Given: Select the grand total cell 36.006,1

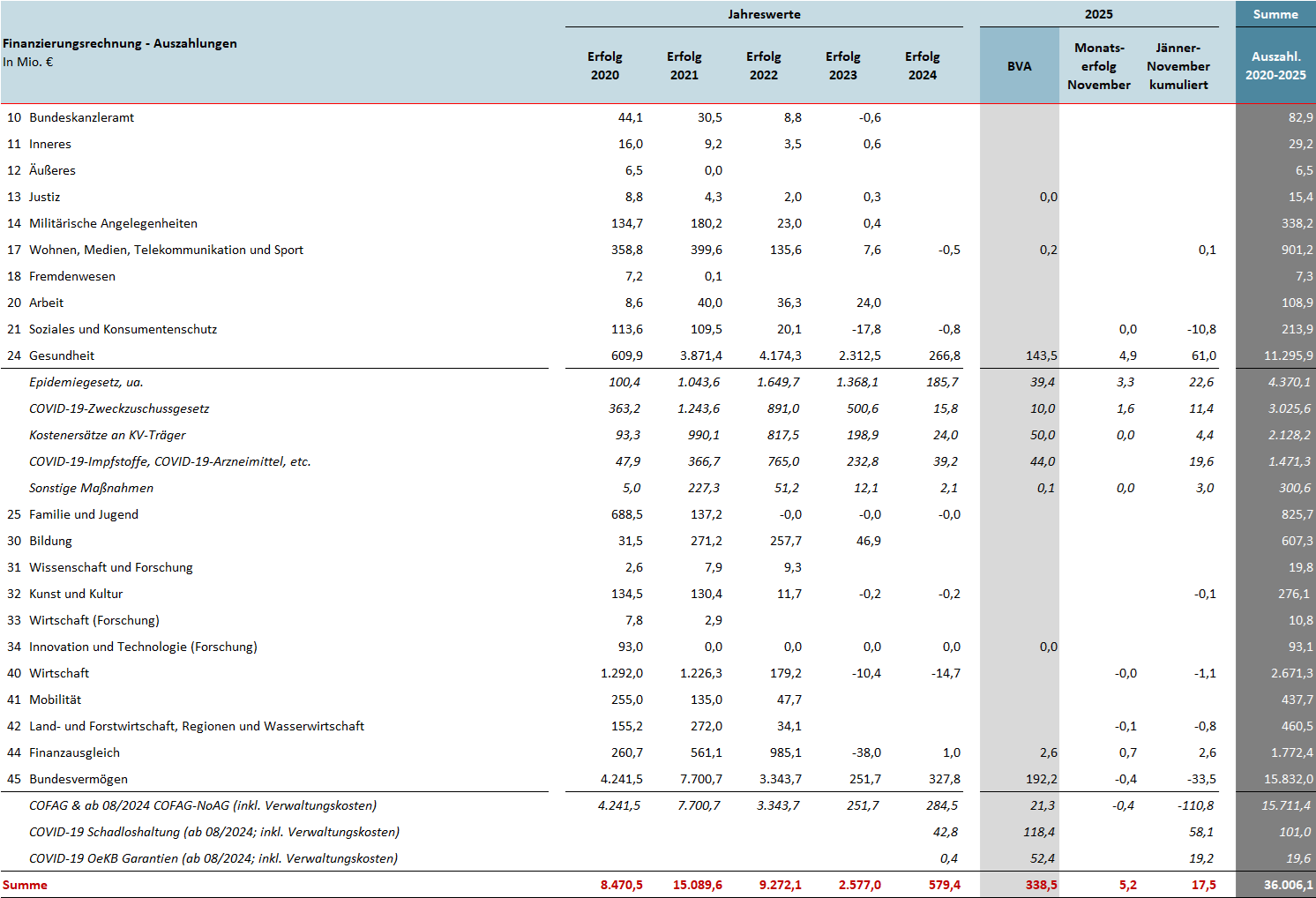Looking at the screenshot, I should coord(1288,885).
